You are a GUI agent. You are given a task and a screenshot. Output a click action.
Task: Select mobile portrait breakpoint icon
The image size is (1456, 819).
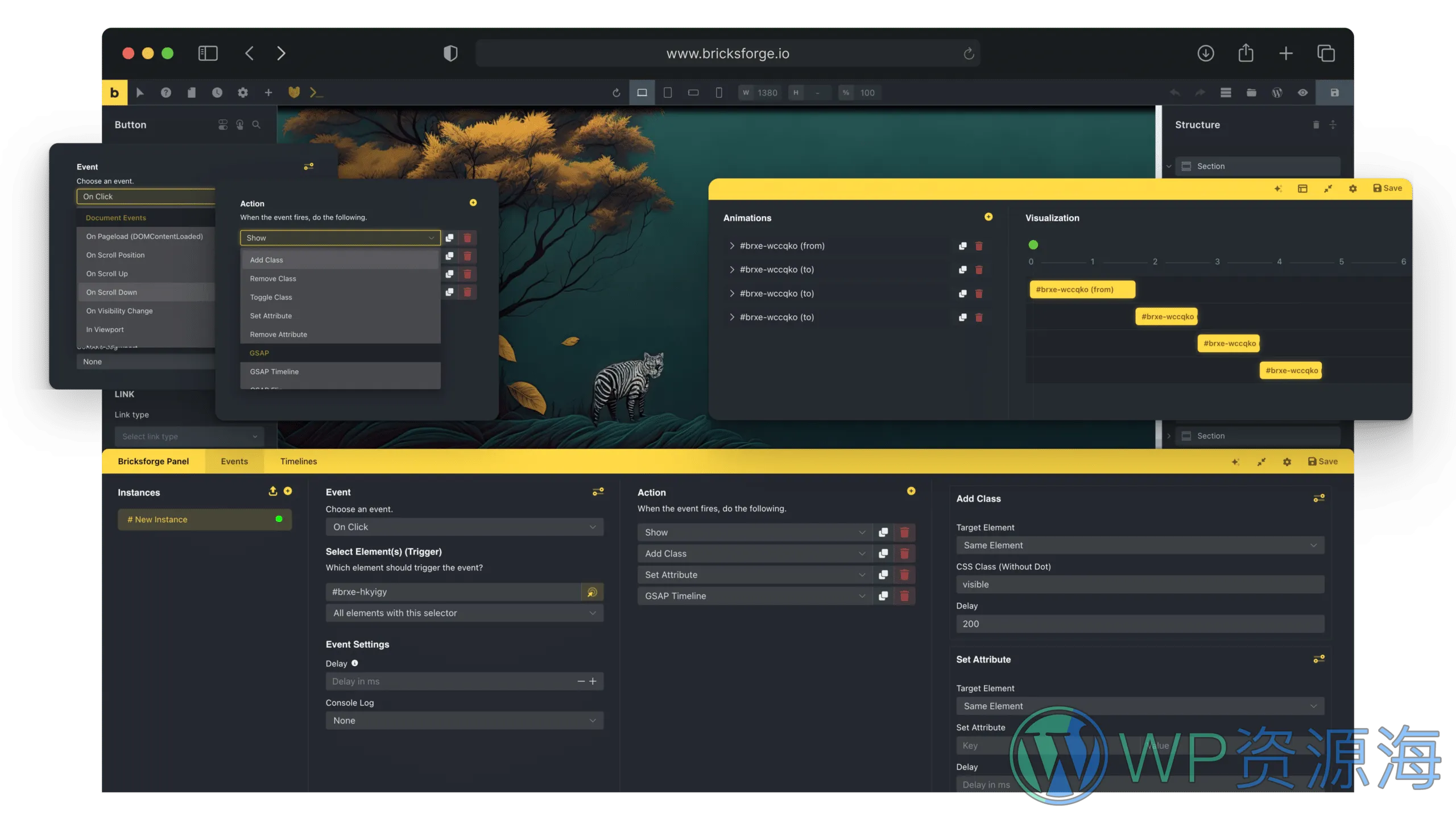[719, 92]
